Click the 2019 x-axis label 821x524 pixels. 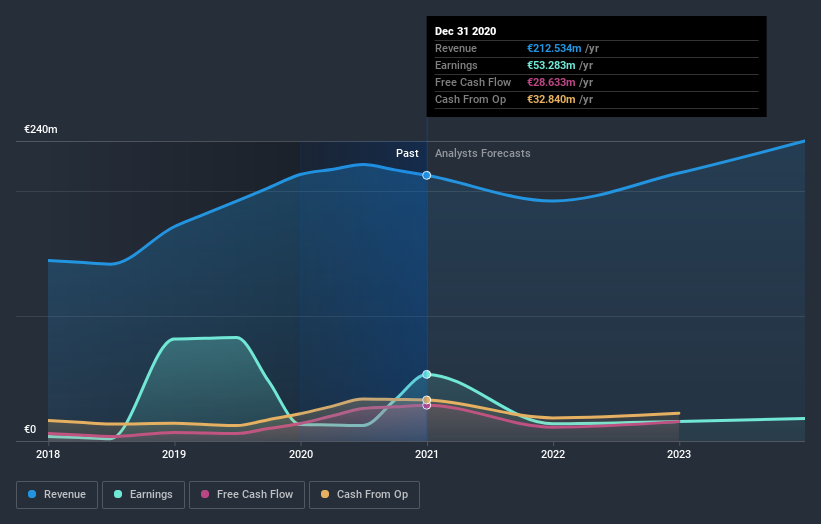click(174, 454)
